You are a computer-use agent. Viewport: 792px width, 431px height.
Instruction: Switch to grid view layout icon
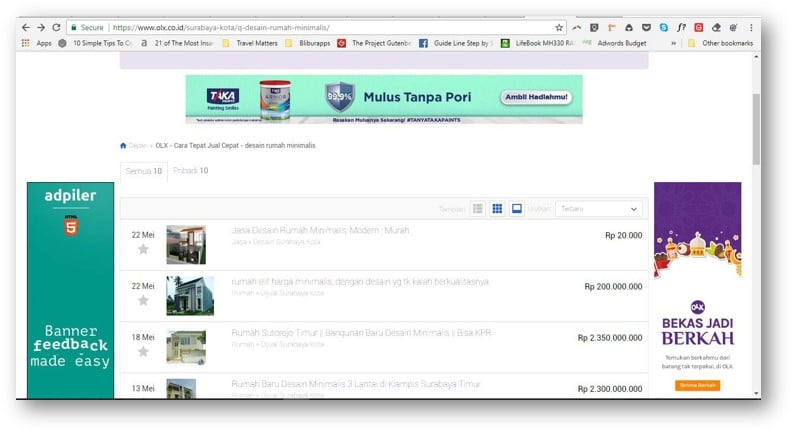tap(497, 209)
